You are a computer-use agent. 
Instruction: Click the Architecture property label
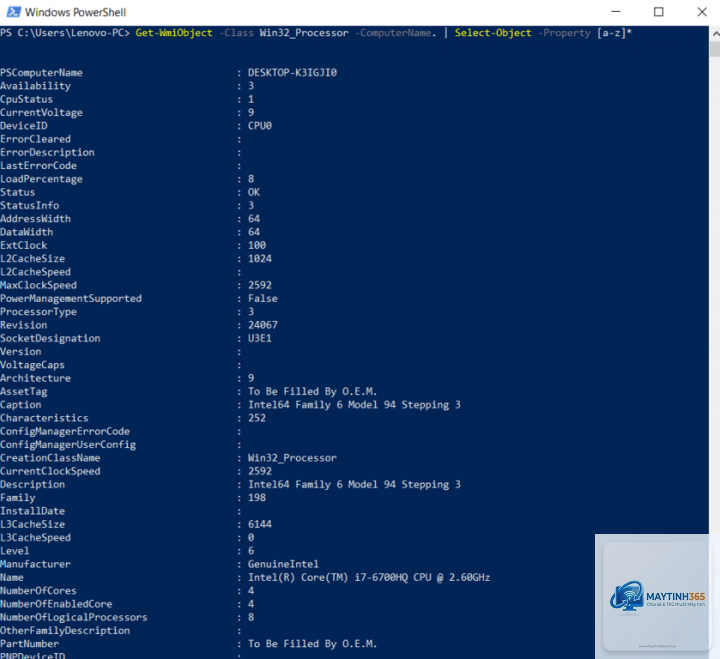pyautogui.click(x=35, y=378)
